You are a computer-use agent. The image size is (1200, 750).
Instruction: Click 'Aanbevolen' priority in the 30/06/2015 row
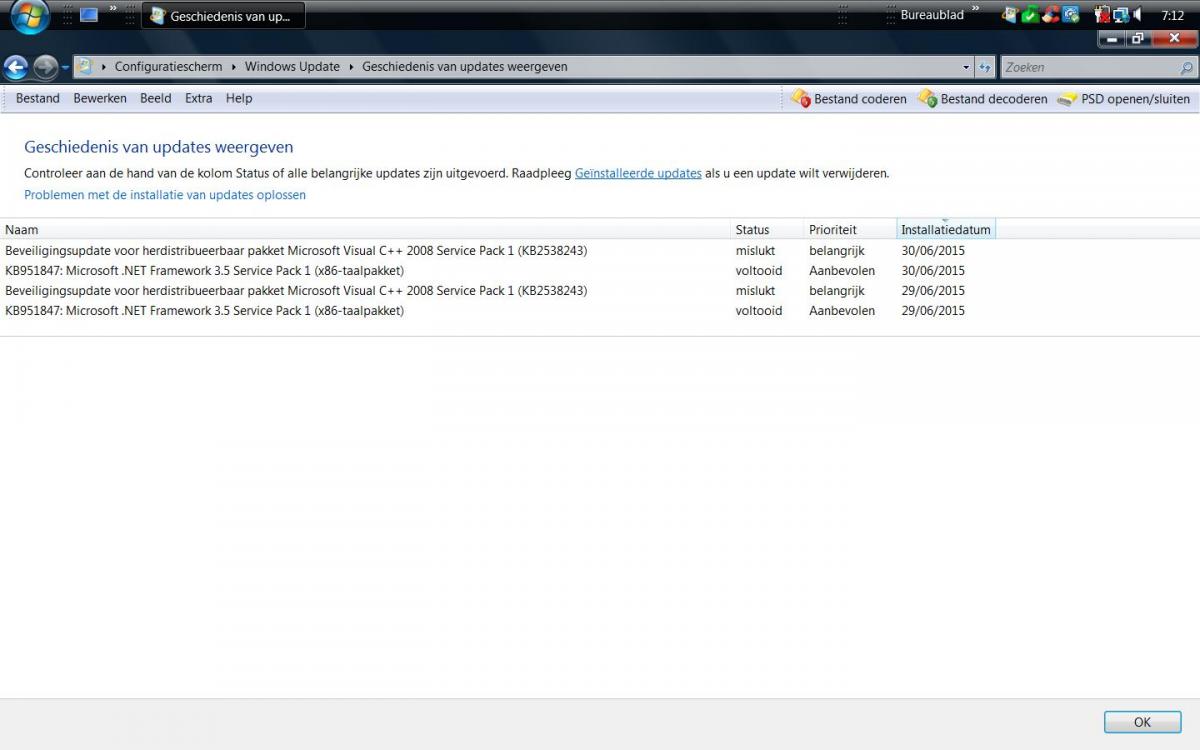coord(842,270)
